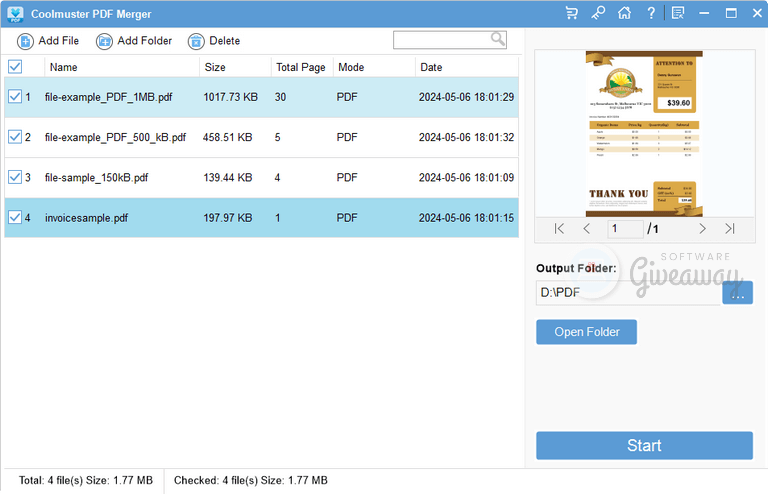The image size is (768, 494).
Task: Select invoicesample.pdf name
Action: 86,218
